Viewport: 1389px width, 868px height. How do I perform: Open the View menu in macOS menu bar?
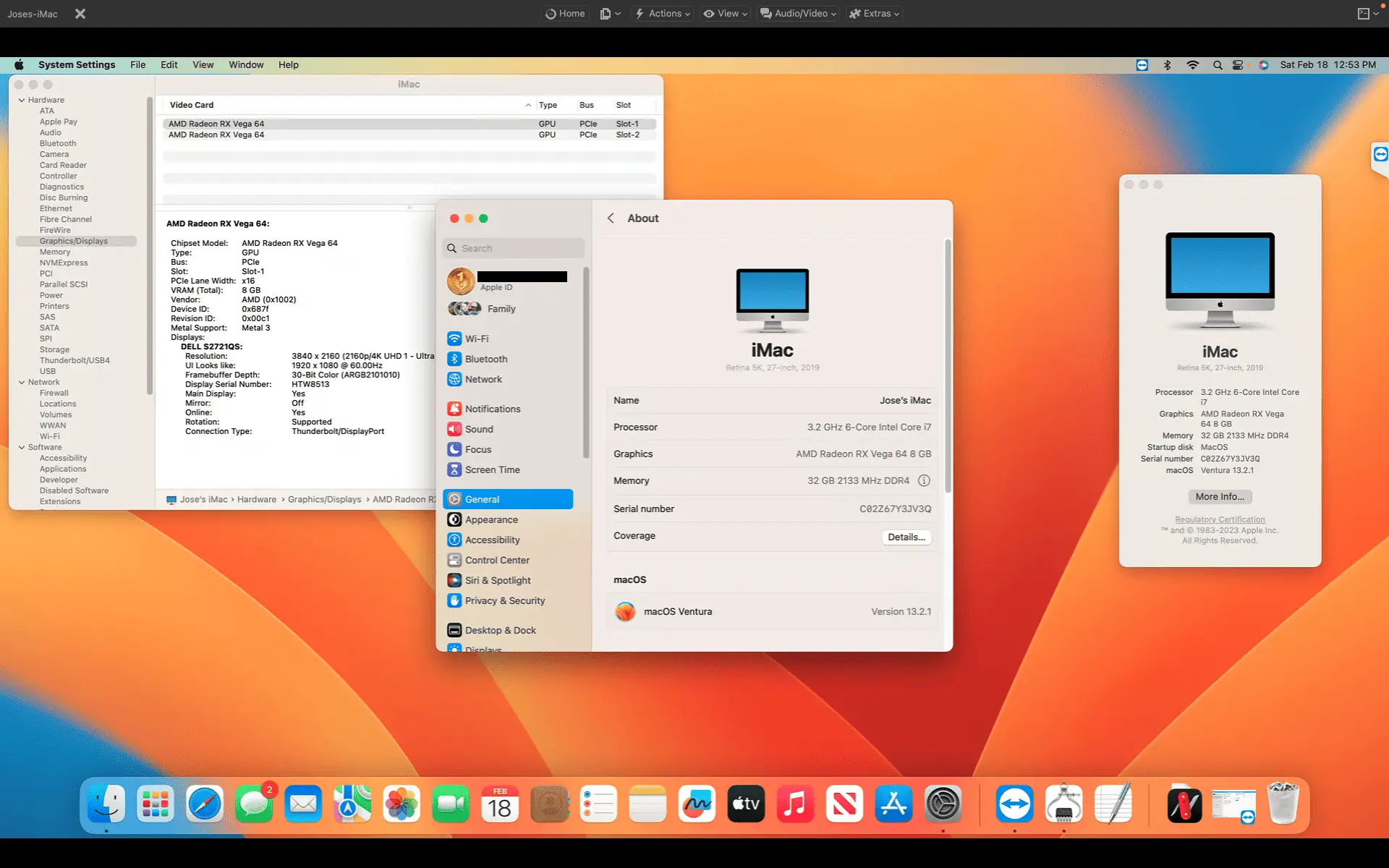tap(203, 65)
